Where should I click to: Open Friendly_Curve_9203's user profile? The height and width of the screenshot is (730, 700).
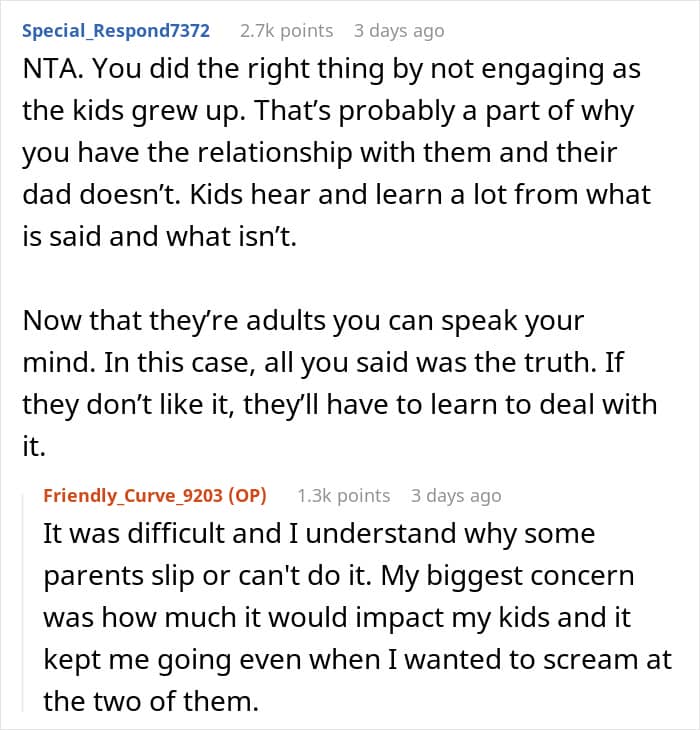coord(134,495)
